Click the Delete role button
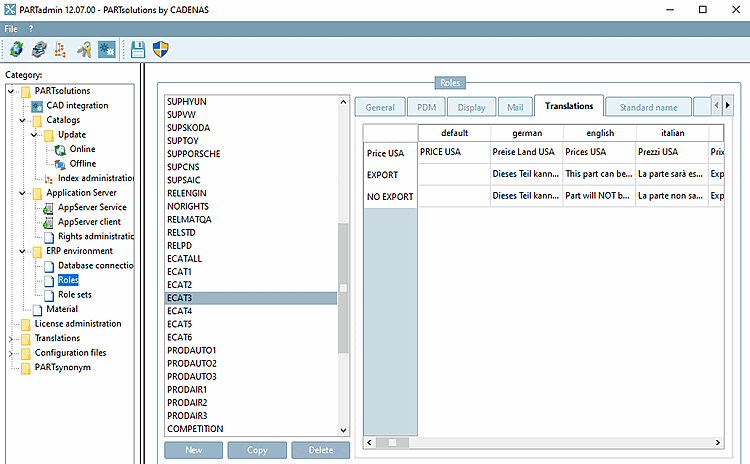 pos(320,450)
